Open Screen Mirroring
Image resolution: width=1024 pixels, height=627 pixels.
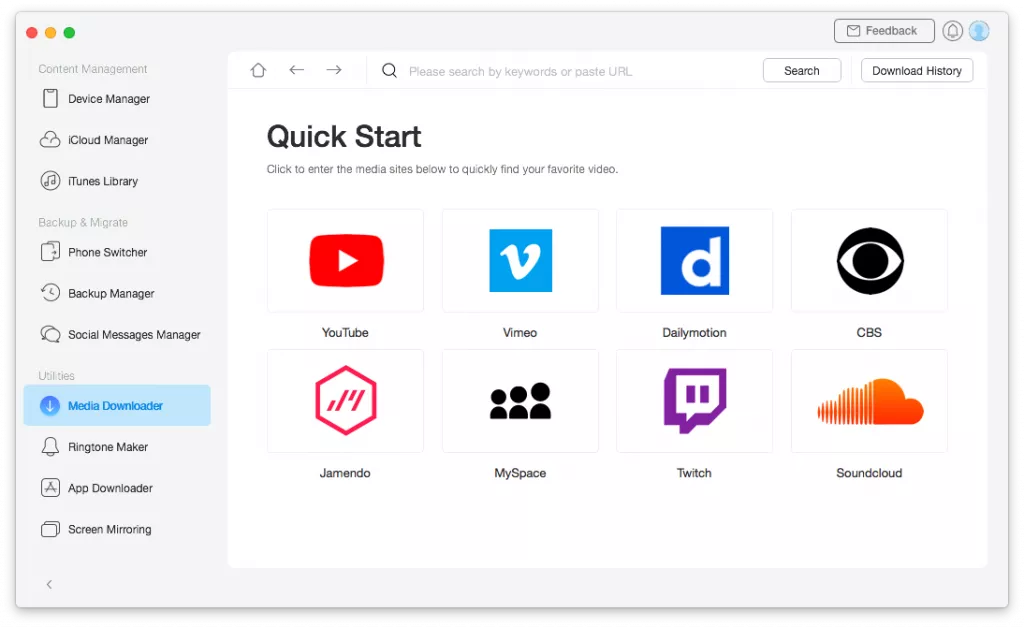point(117,529)
